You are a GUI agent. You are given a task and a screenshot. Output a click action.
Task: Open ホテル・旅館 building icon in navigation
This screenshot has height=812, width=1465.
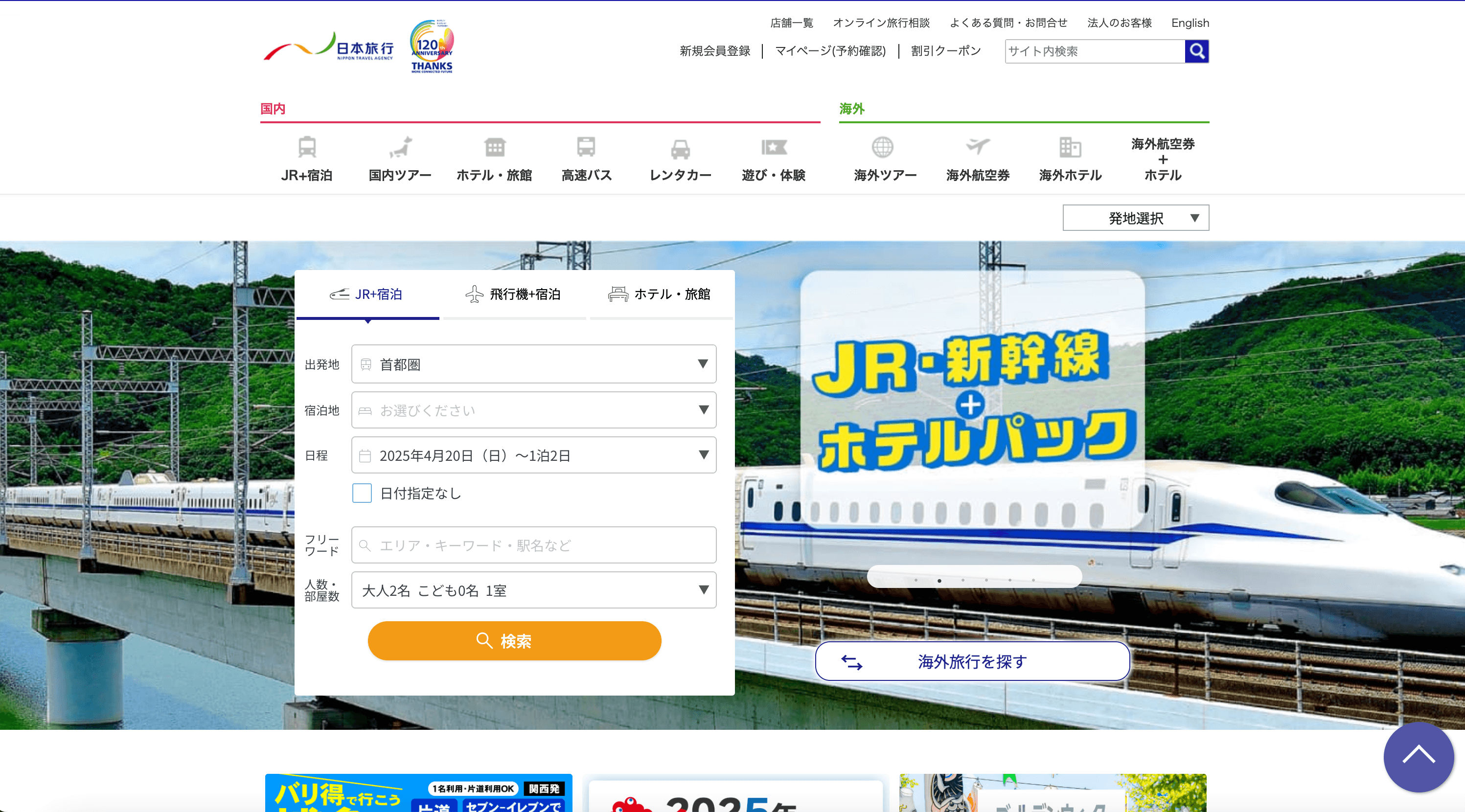(494, 147)
